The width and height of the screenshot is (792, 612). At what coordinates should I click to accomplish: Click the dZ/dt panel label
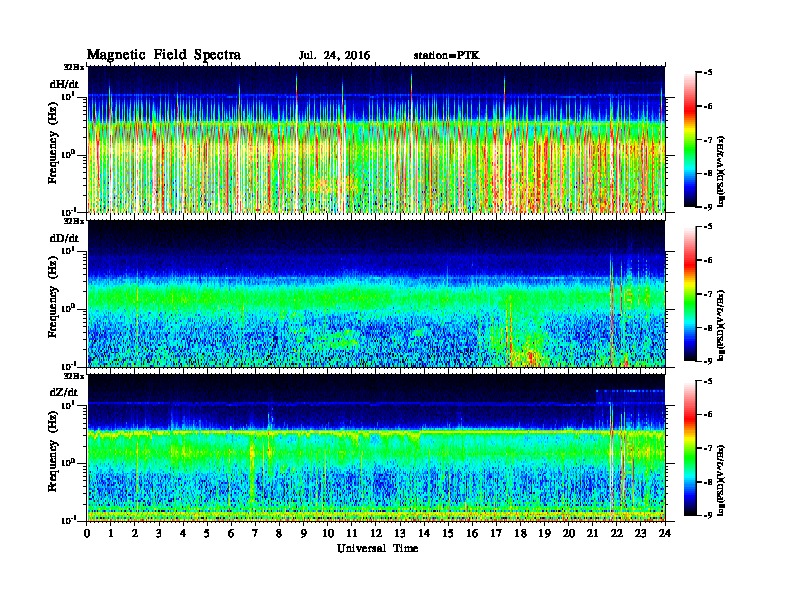(x=64, y=392)
